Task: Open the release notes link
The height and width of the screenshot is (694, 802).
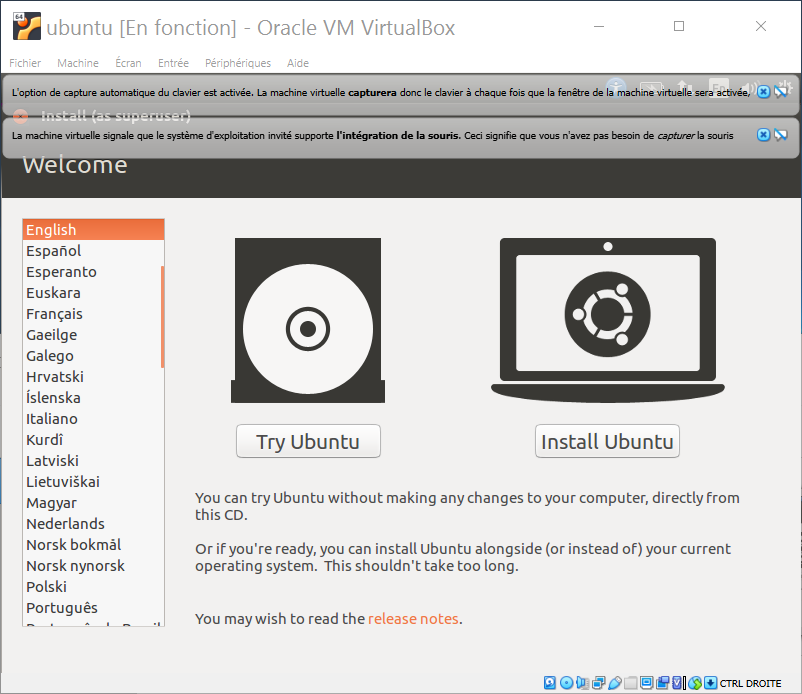Action: click(x=413, y=619)
